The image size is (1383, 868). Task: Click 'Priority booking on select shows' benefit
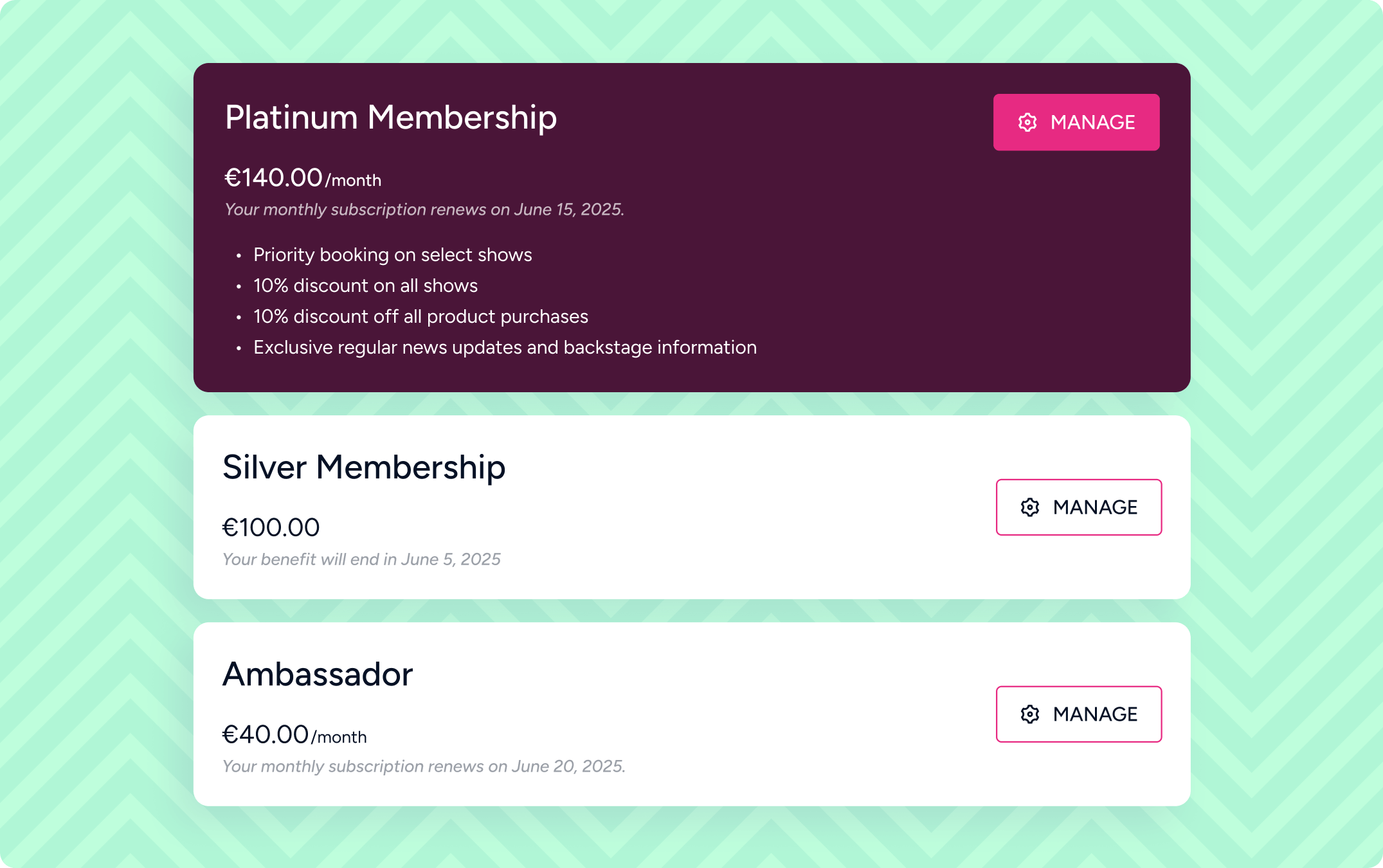[x=392, y=255]
